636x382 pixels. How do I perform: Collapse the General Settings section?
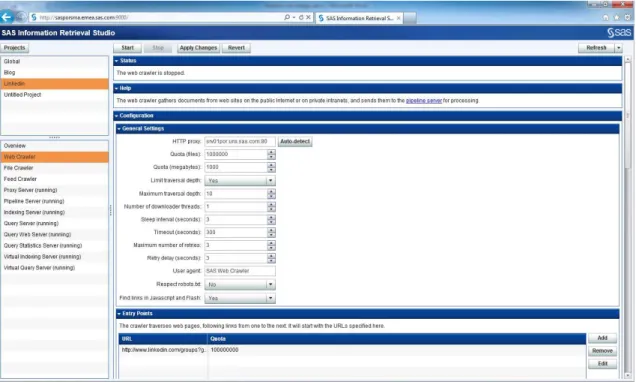(119, 129)
